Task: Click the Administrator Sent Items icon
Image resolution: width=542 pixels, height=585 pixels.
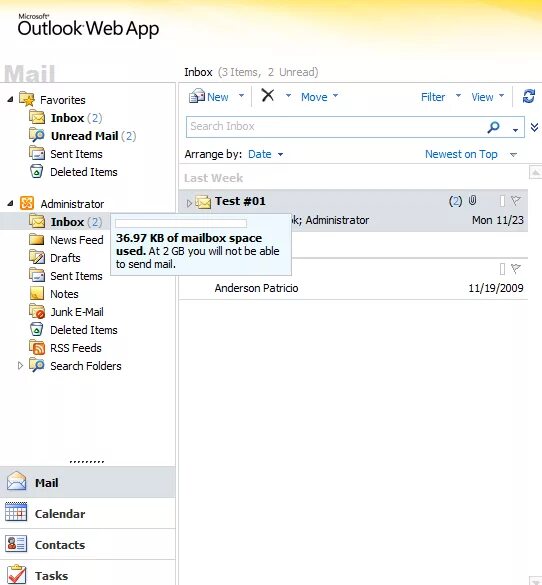Action: (37, 275)
